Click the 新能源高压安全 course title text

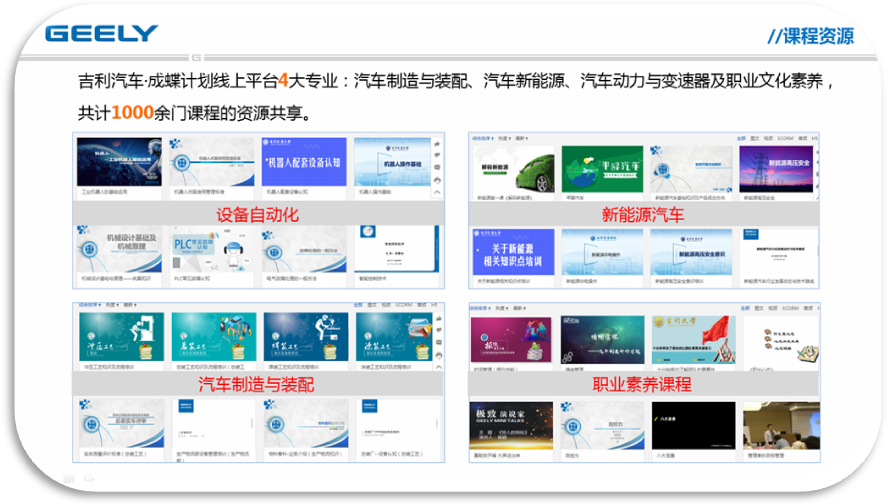pyautogui.click(x=759, y=198)
